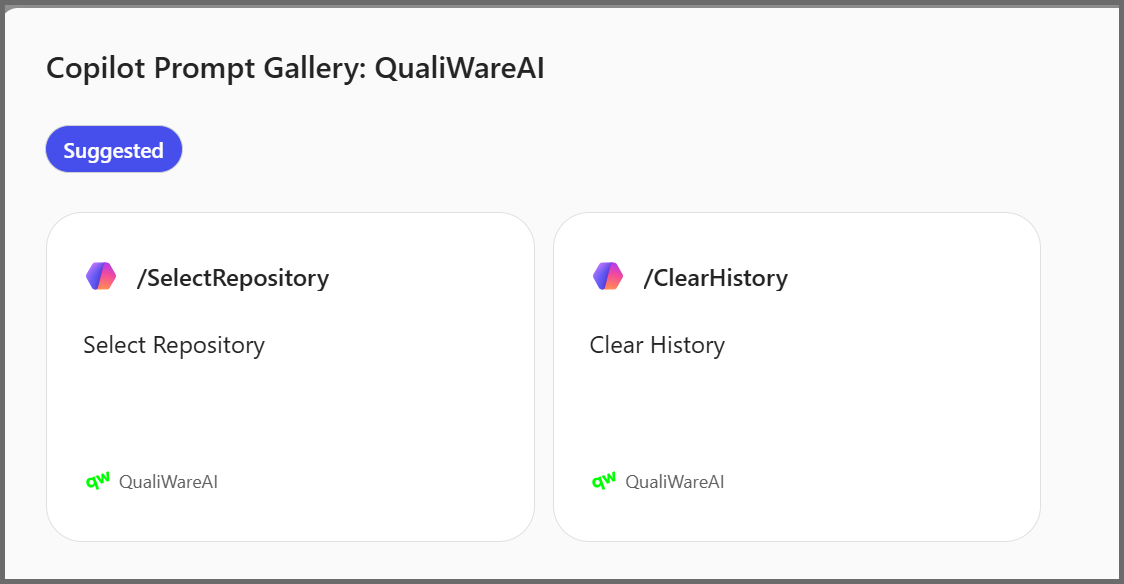Click the Copilot icon beside /ClearHistory
1124x584 pixels.
pos(607,277)
